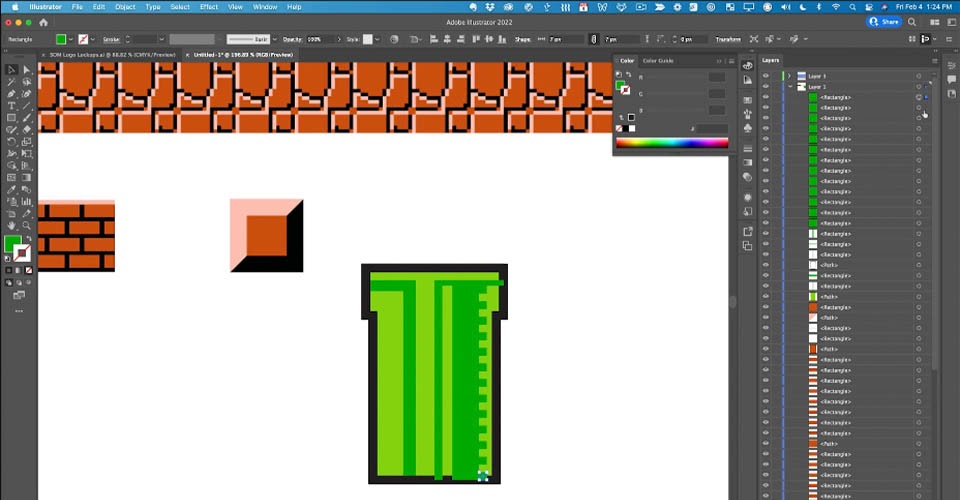
Task: Collapse Layer 1 contents
Action: (x=790, y=87)
